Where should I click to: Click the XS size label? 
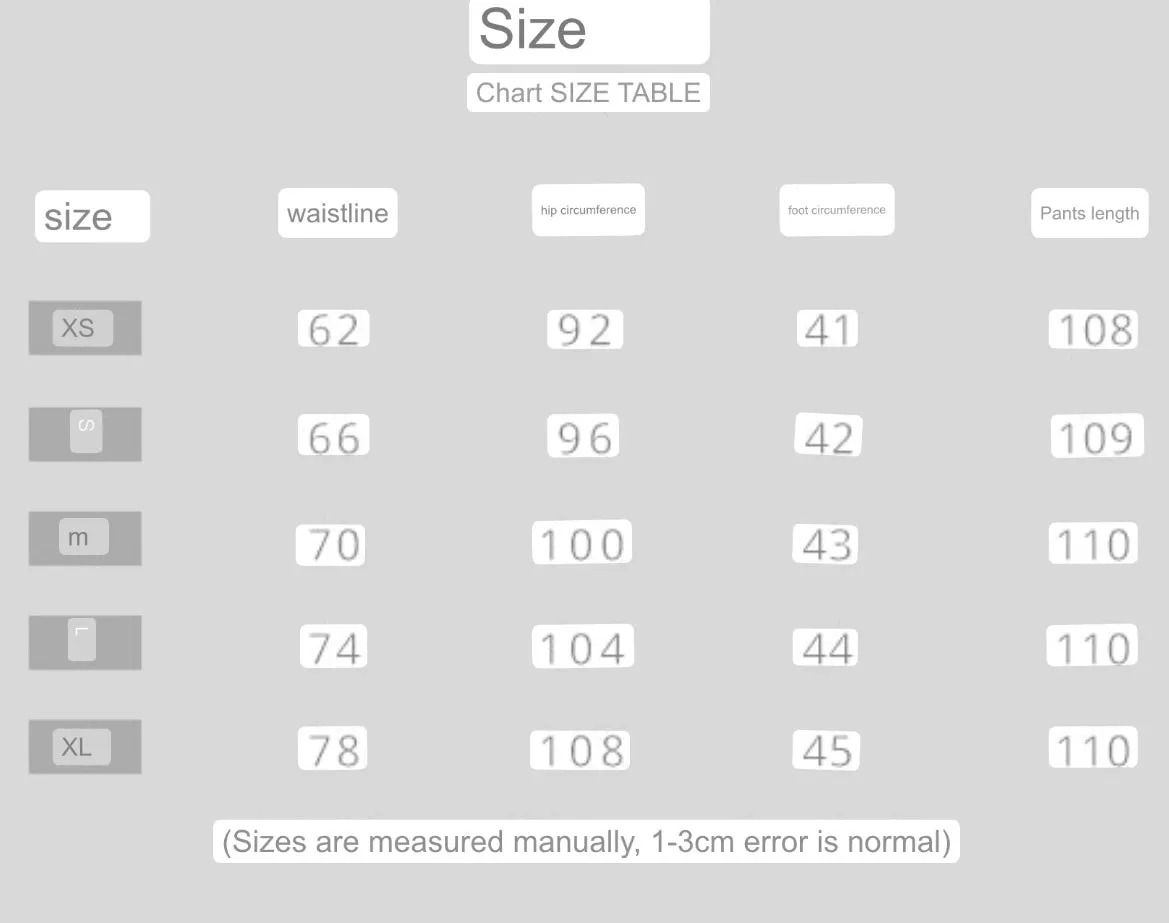(83, 328)
